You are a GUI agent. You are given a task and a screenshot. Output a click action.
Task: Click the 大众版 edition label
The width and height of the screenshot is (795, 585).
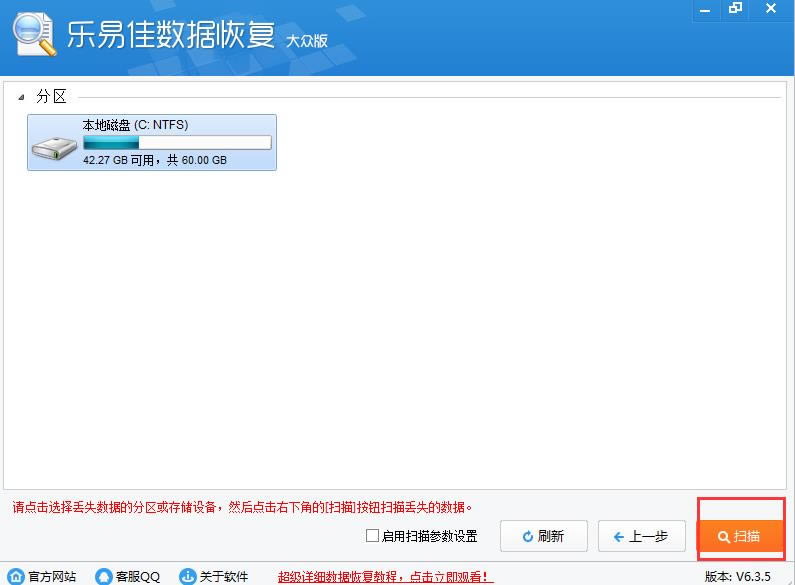point(307,41)
